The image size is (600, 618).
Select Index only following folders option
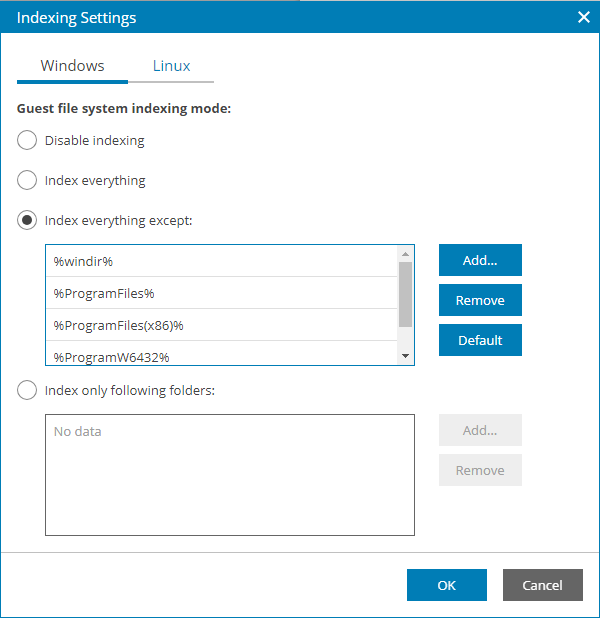[28, 391]
